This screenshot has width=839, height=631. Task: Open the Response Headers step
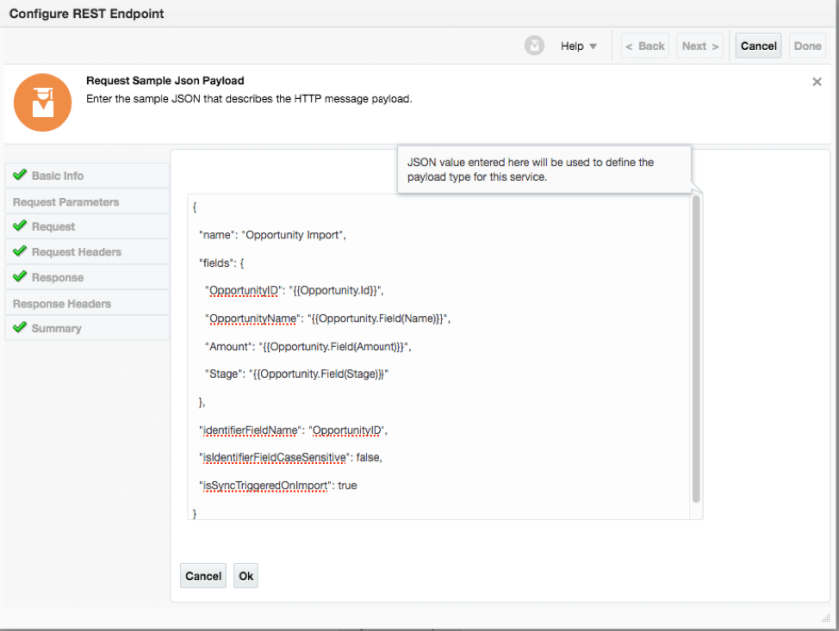(62, 304)
